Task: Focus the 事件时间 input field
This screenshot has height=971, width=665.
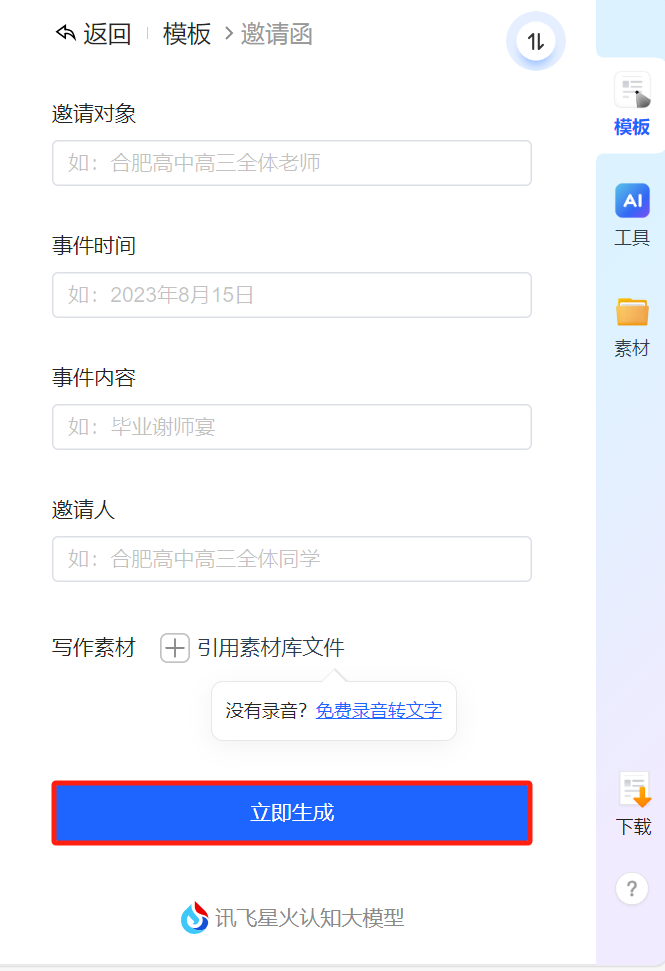Action: [x=292, y=295]
